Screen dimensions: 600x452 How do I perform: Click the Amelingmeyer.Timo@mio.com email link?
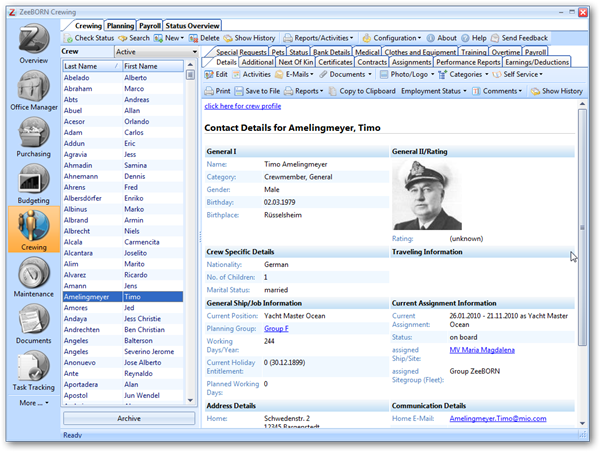[498, 418]
